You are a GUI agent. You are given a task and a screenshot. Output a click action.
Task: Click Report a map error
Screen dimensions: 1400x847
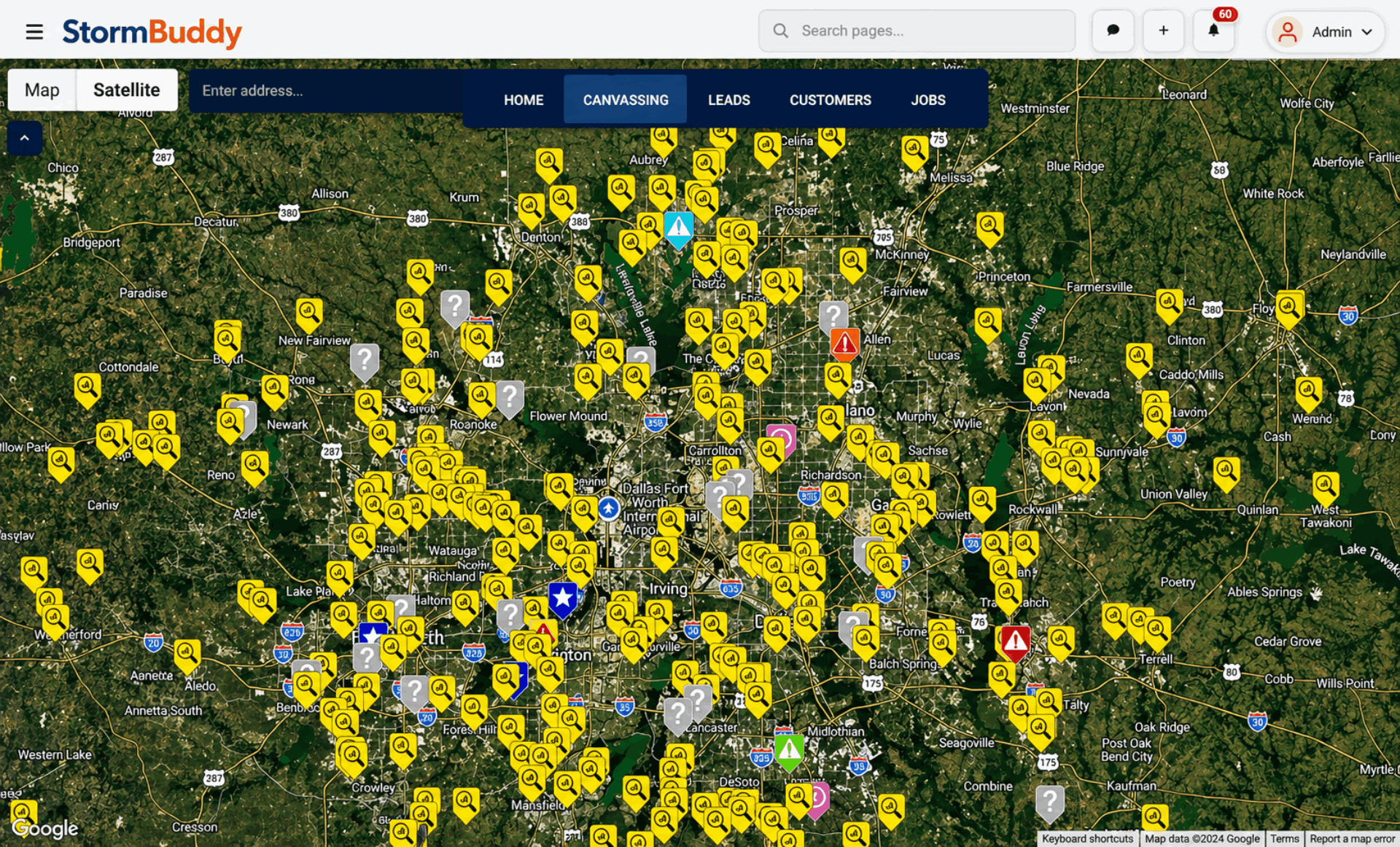(1351, 839)
